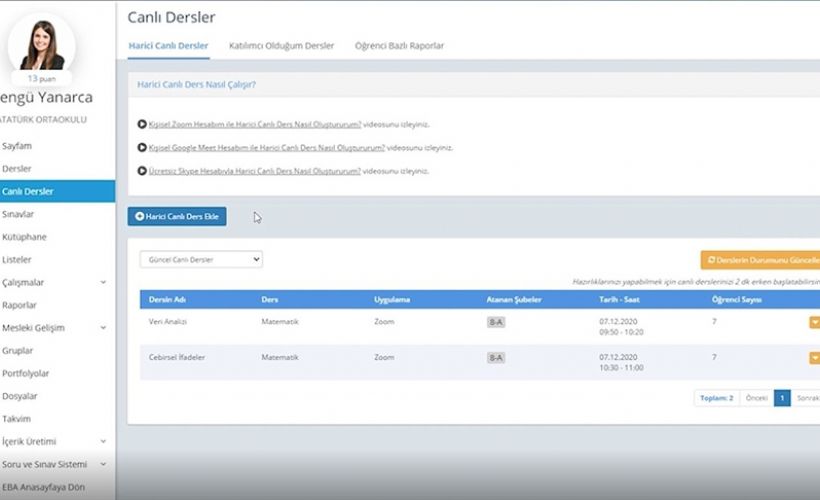Click B-A badge in Veri Analizi row
Viewport: 820px width, 500px height.
click(x=495, y=322)
